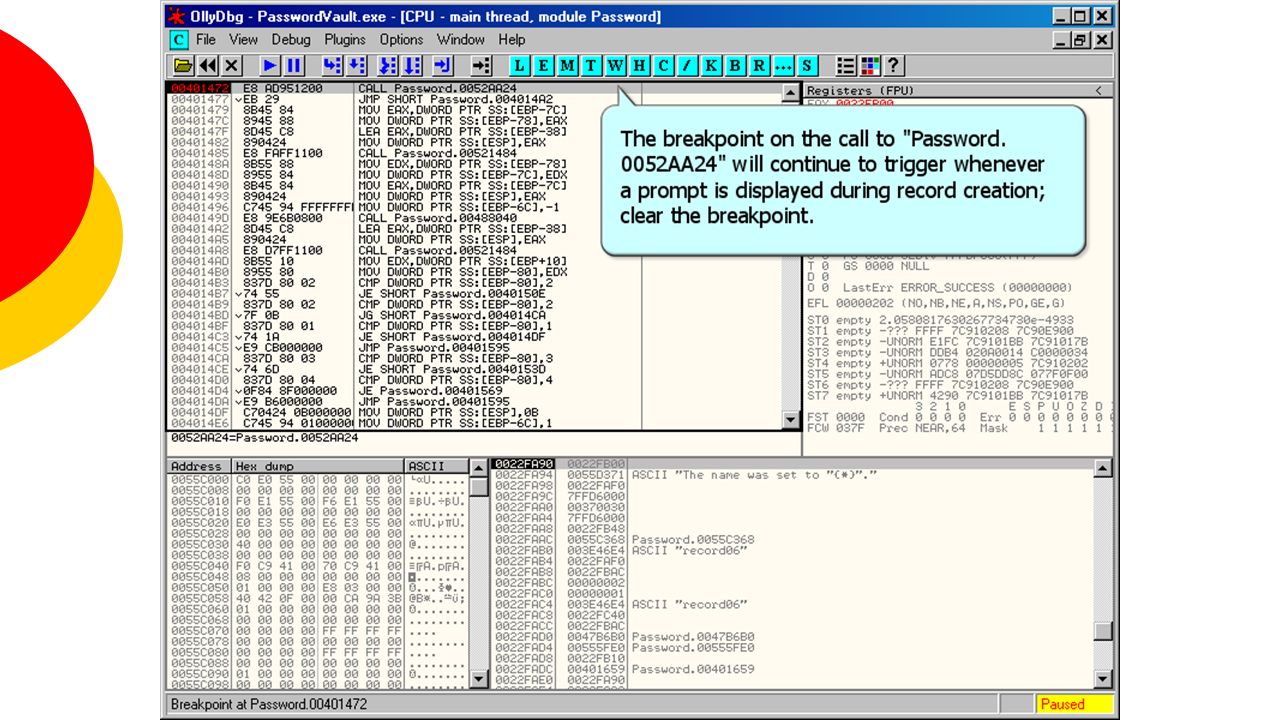Open the Windows list with W
Image resolution: width=1280 pixels, height=720 pixels.
(616, 66)
